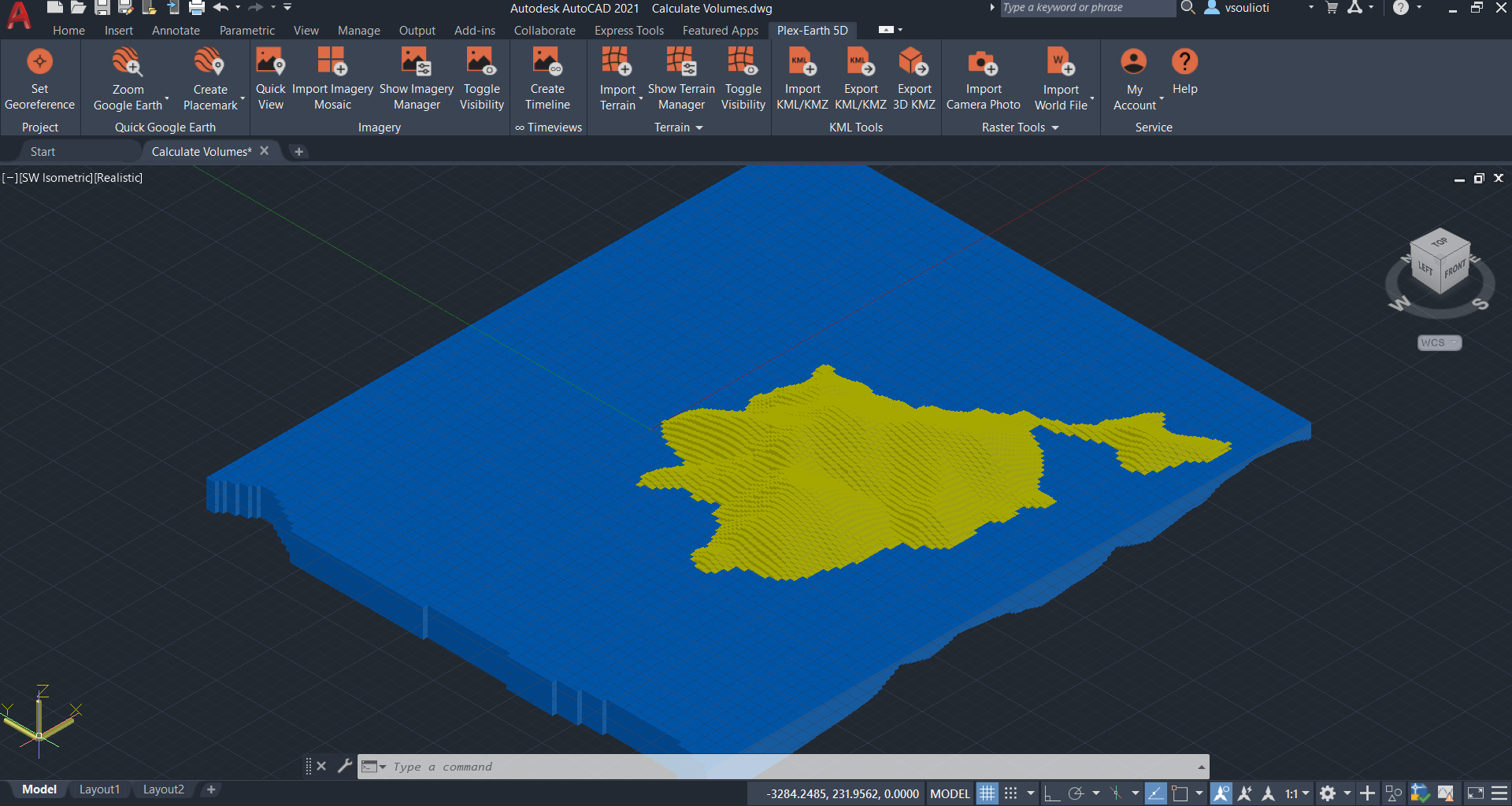Open the Raster Tools dropdown
The width and height of the screenshot is (1512, 806).
[1056, 127]
